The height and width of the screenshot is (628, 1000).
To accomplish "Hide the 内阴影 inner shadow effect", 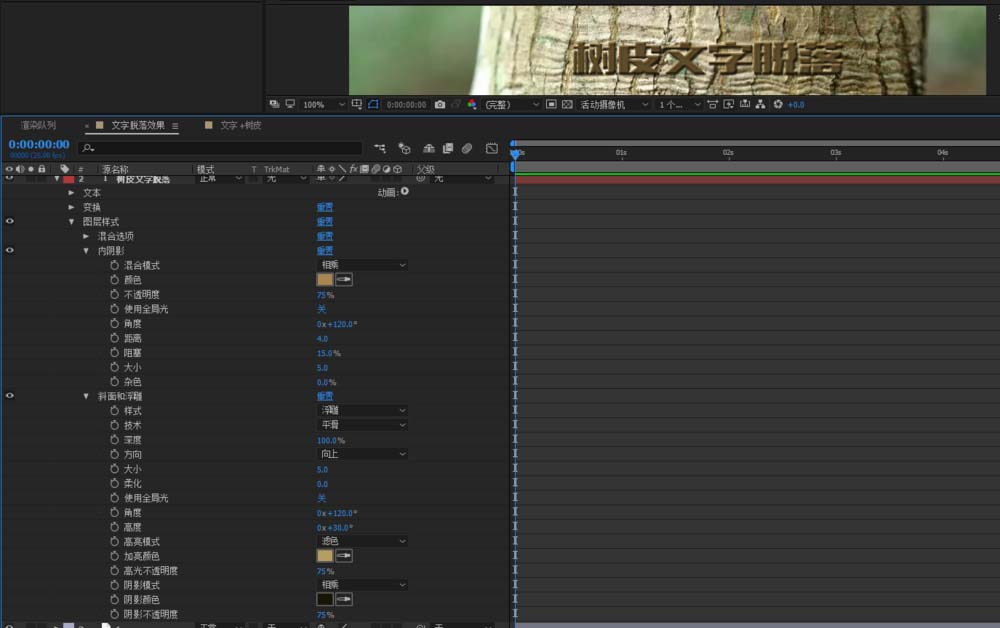I will click(x=10, y=251).
